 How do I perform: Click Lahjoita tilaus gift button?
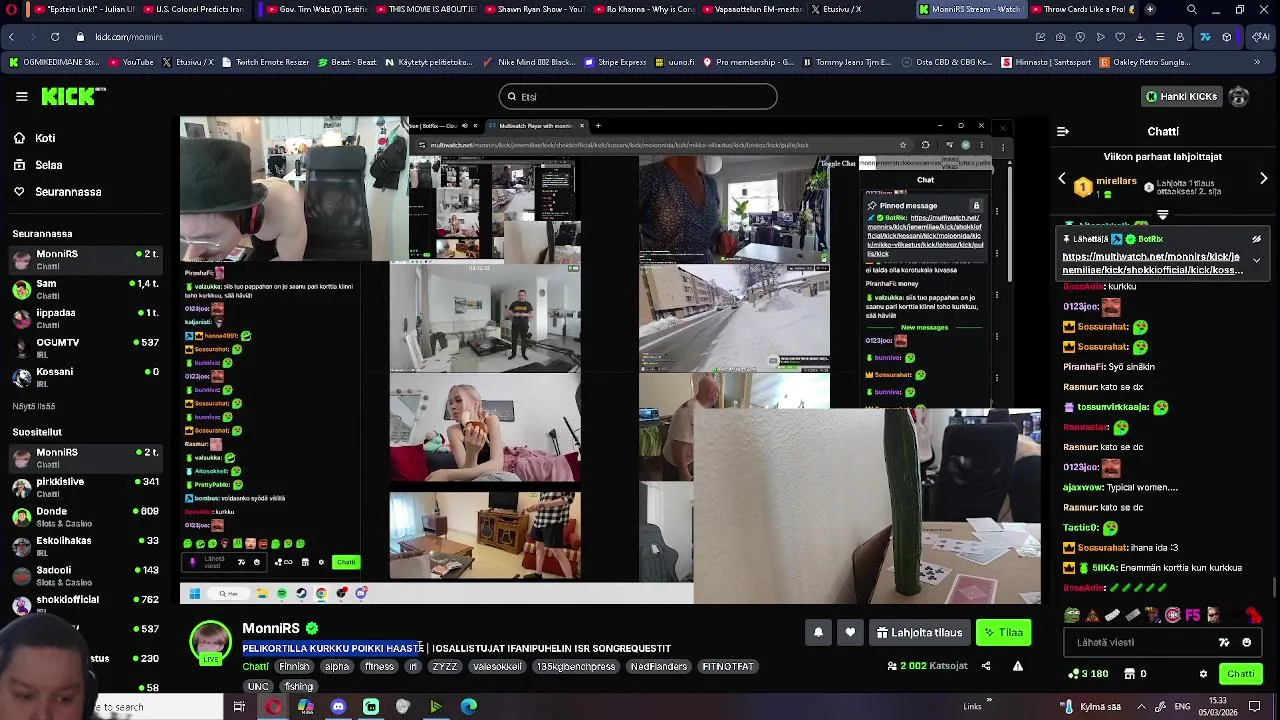click(x=920, y=632)
